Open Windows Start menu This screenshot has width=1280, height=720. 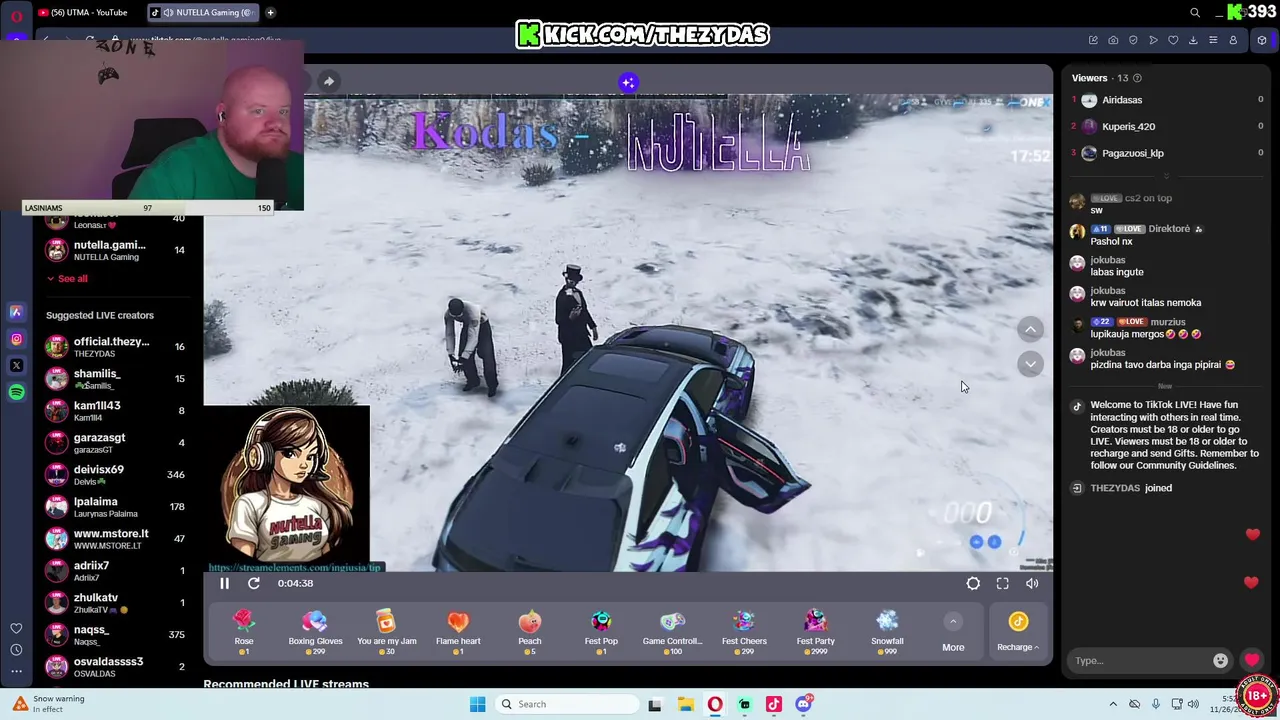pyautogui.click(x=477, y=704)
